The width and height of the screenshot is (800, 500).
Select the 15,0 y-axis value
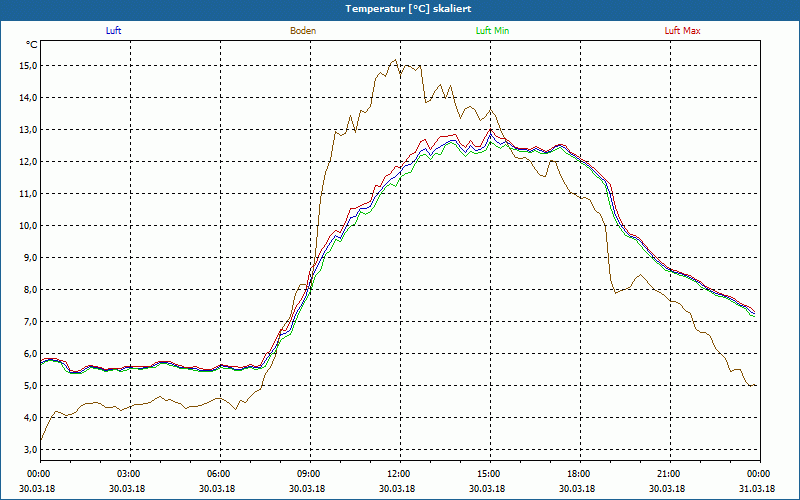click(x=29, y=66)
